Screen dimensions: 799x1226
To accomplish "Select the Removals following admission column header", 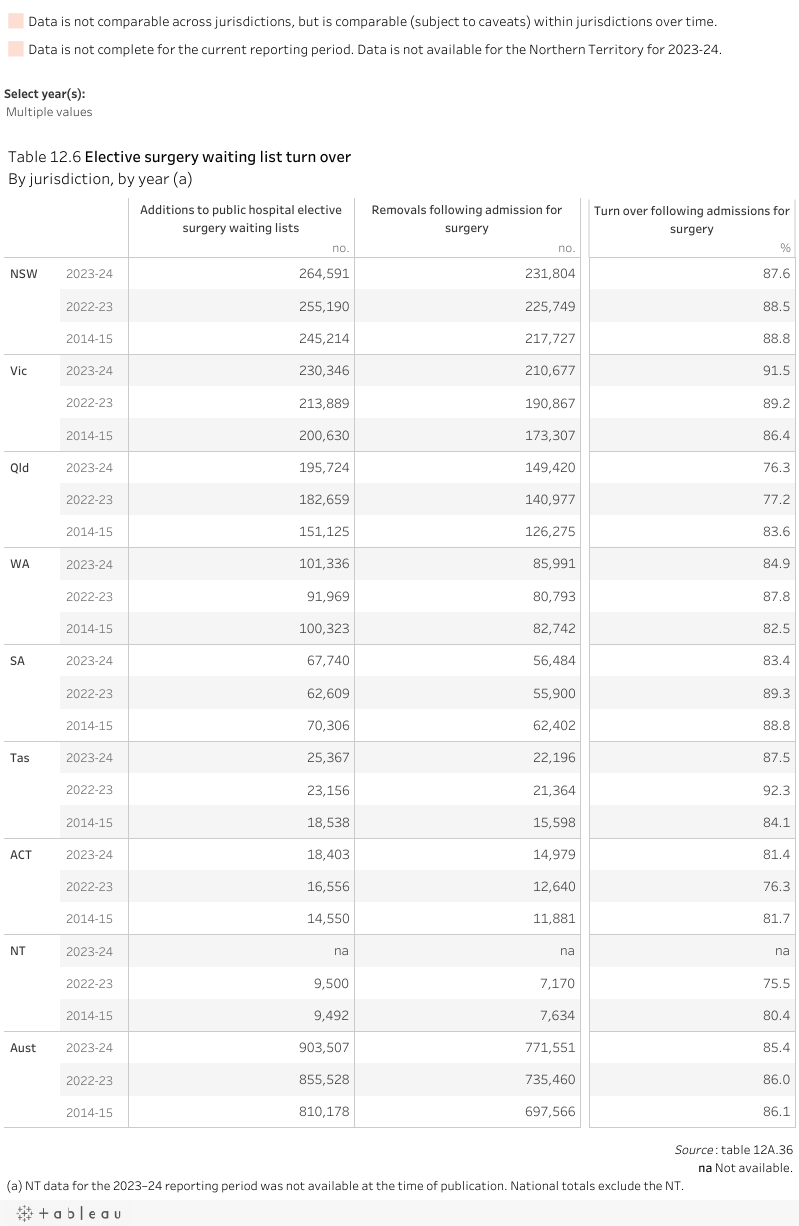I will [467, 219].
